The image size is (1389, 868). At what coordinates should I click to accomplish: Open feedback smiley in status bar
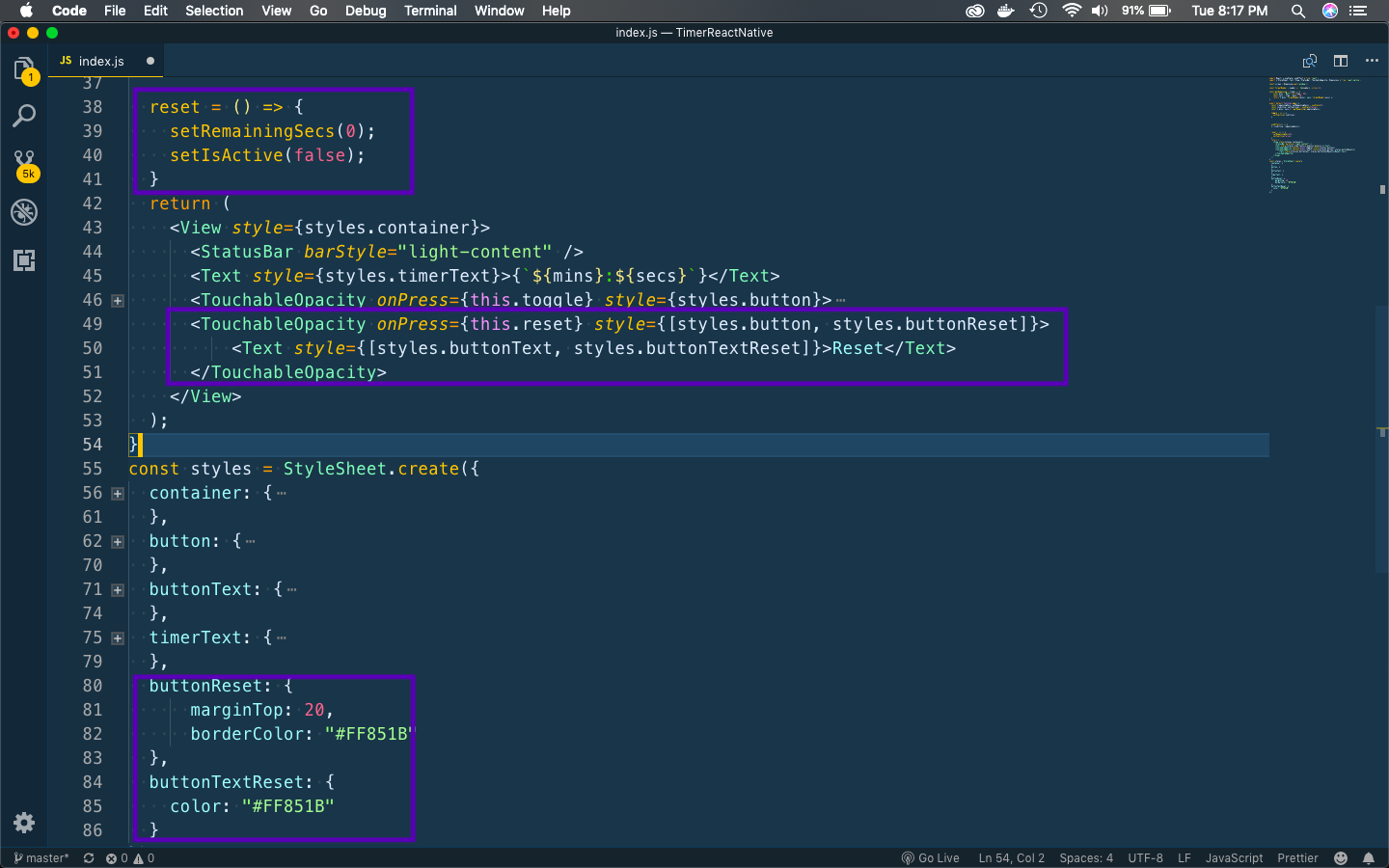click(1341, 858)
